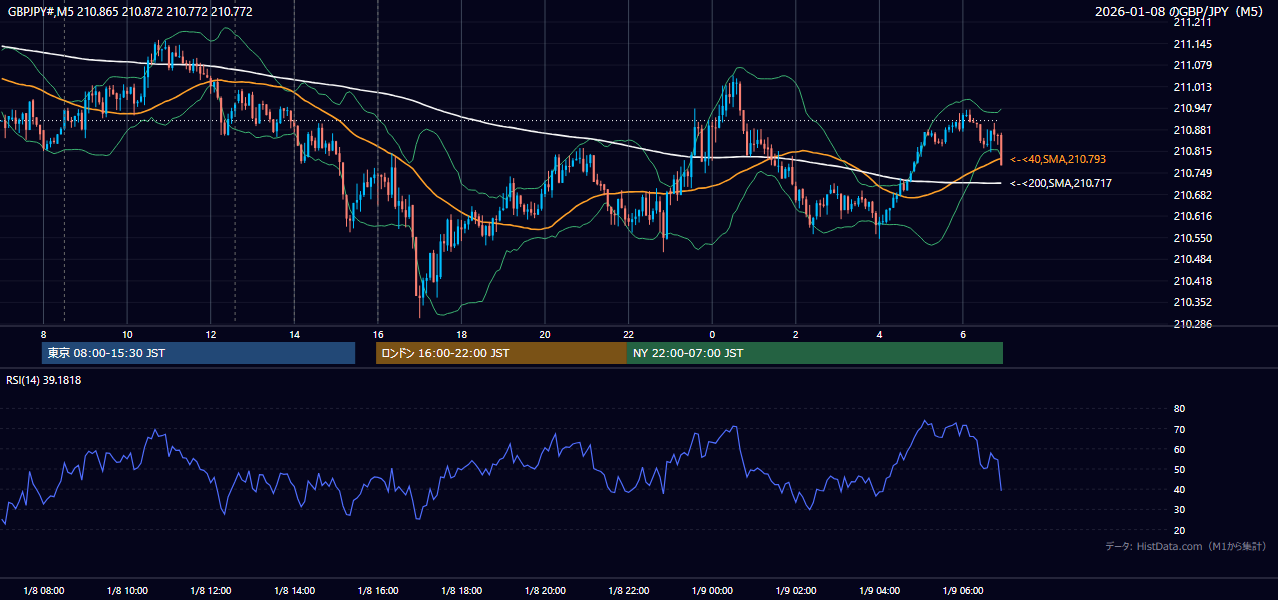The width and height of the screenshot is (1278, 600).
Task: Click price axis value 210.286
Action: (1192, 324)
